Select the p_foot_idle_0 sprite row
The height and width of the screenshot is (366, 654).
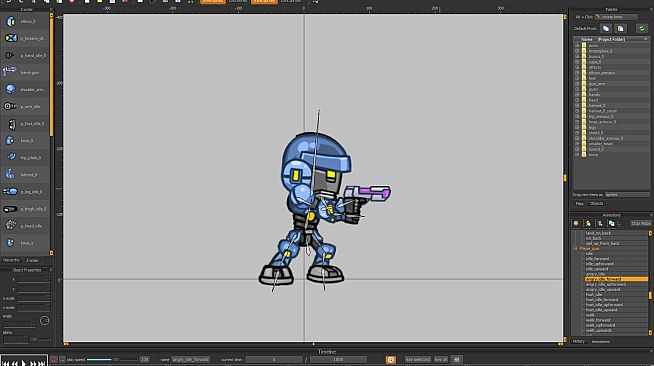25,124
